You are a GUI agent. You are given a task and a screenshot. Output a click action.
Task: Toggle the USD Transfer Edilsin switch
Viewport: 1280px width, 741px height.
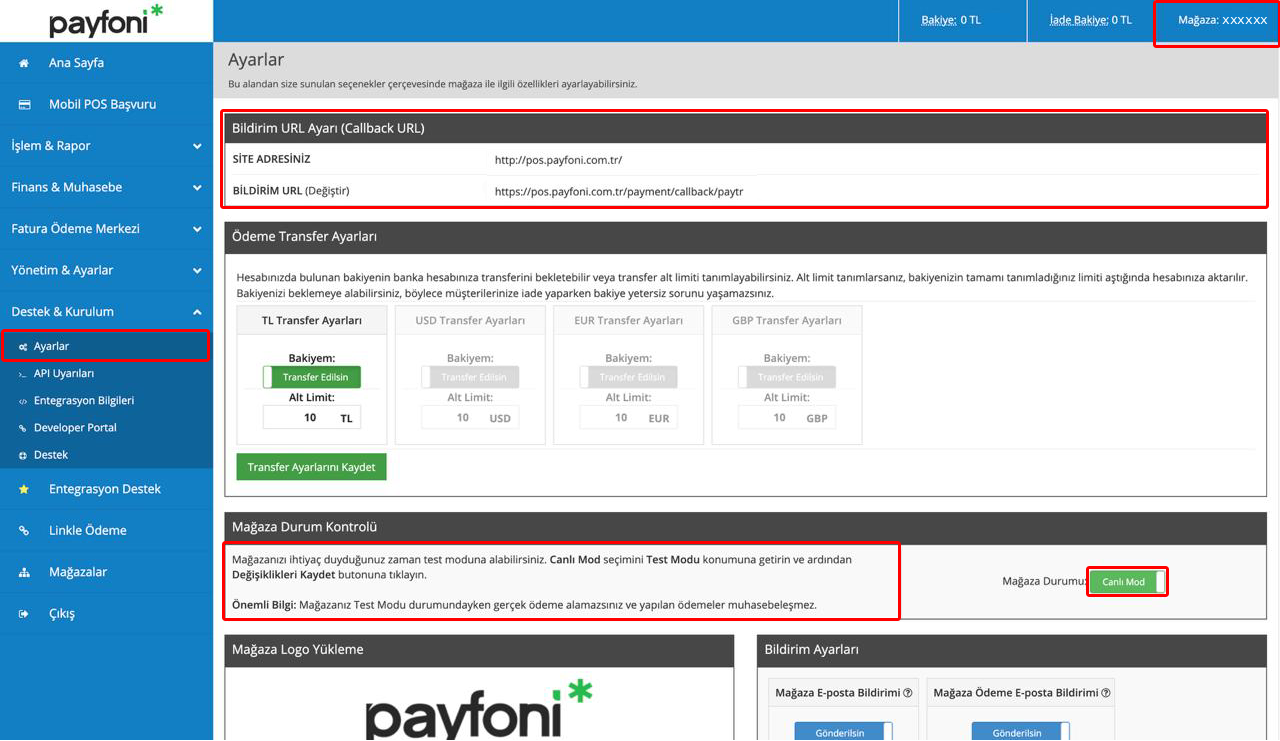[470, 377]
